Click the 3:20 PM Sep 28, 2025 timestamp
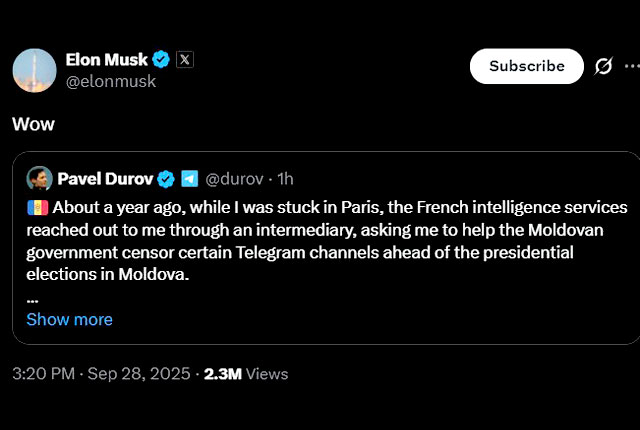This screenshot has height=430, width=640. click(100, 374)
